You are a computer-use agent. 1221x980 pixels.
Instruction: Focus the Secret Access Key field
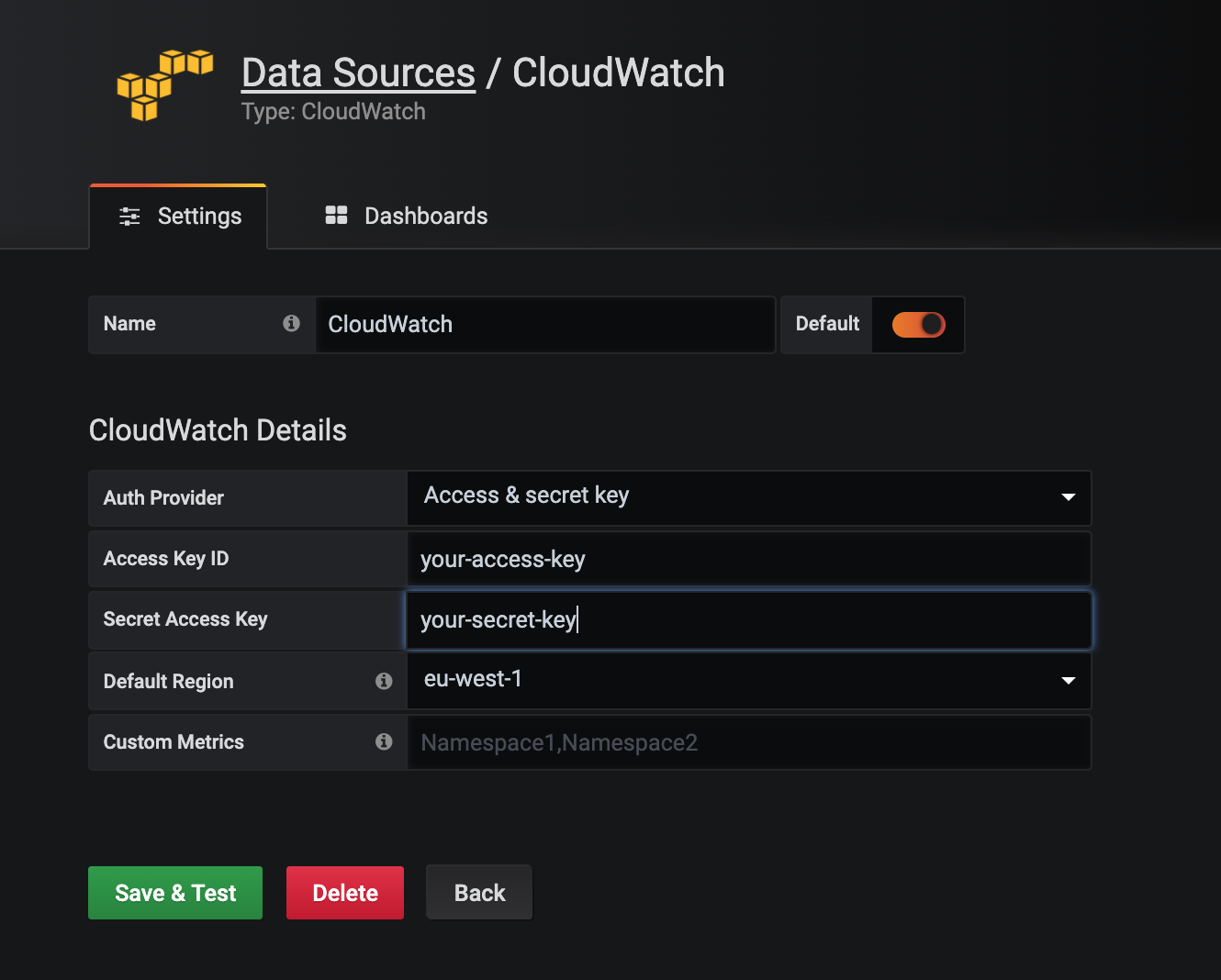coord(749,620)
